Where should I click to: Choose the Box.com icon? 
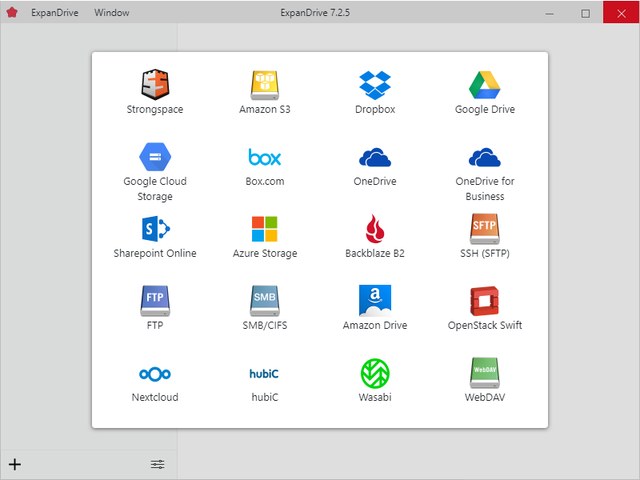point(265,157)
